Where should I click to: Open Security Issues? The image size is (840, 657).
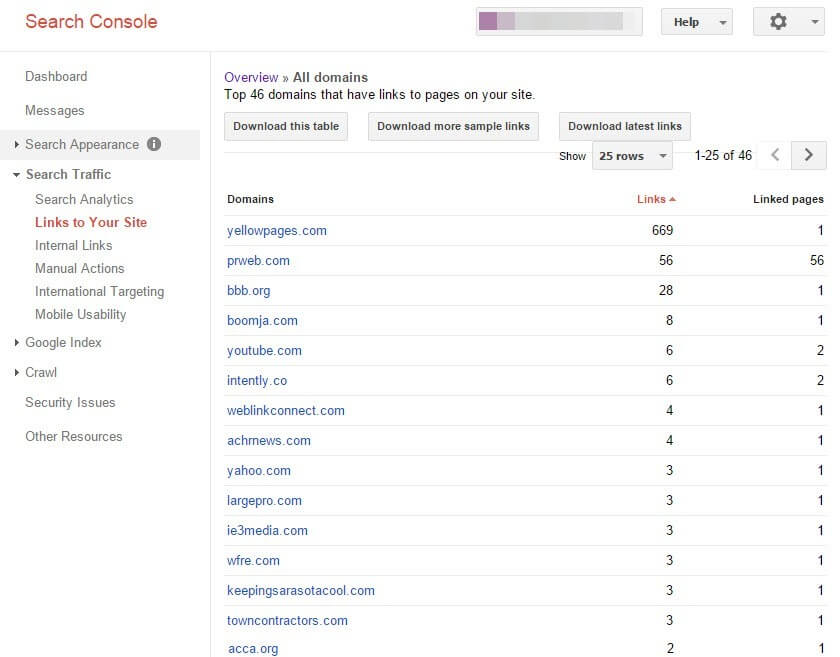tap(70, 402)
